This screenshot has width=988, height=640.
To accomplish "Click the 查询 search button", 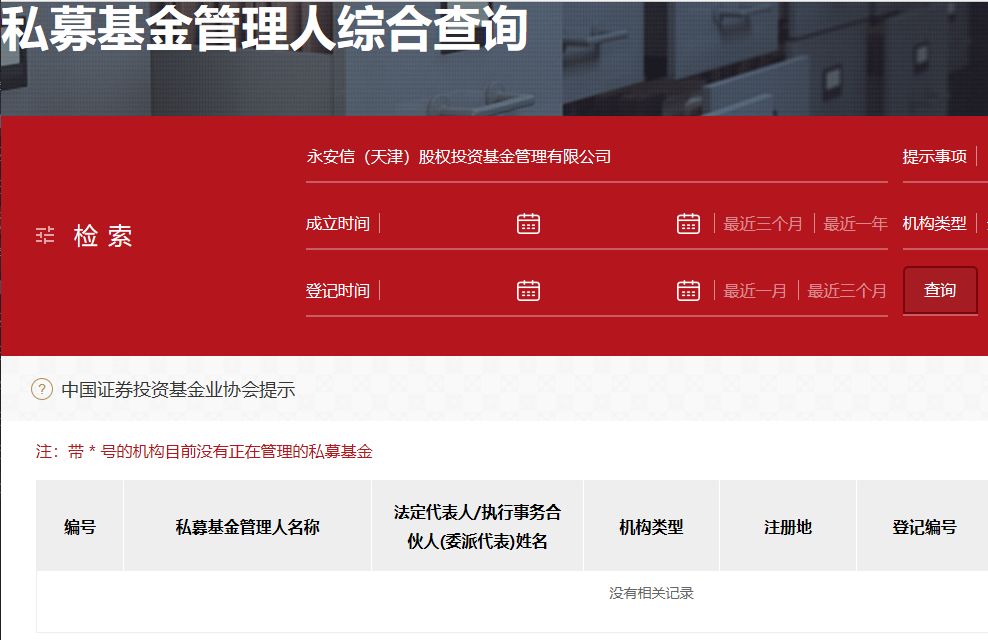I will (939, 290).
